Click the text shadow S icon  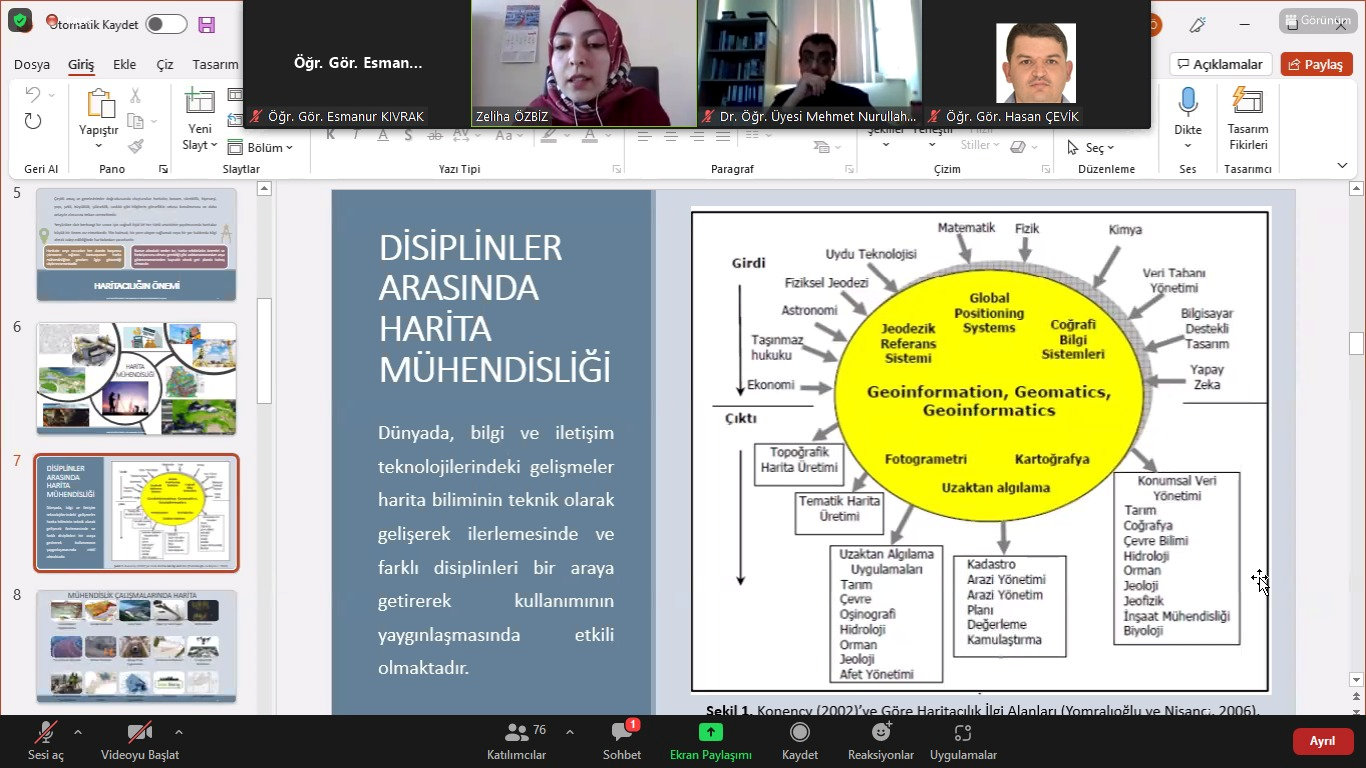[408, 136]
